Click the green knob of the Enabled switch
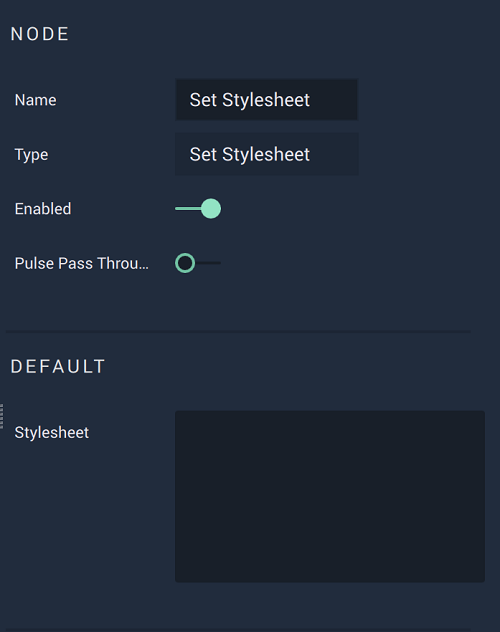500x632 pixels. (x=211, y=209)
